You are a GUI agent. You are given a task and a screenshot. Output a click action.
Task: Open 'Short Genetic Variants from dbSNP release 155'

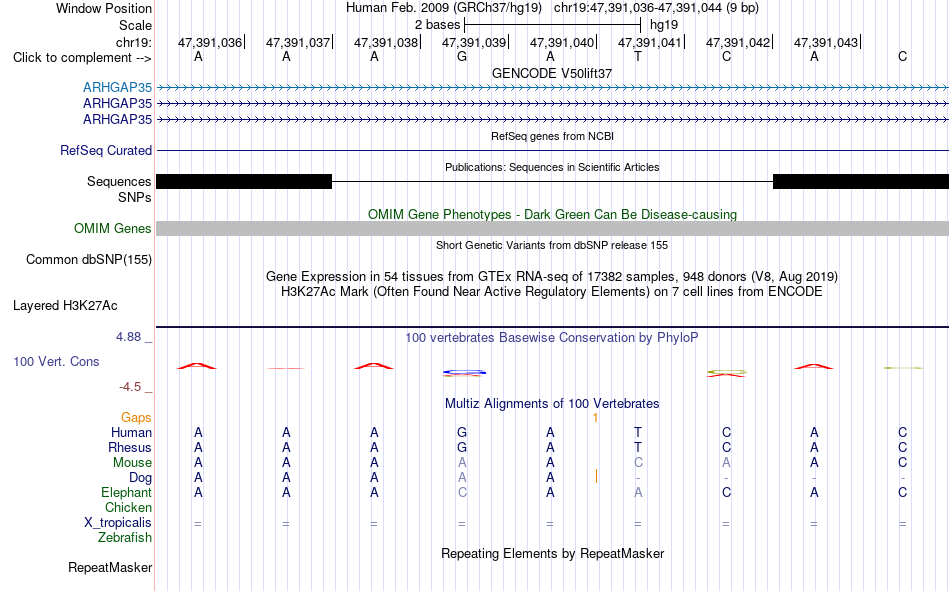click(x=552, y=245)
